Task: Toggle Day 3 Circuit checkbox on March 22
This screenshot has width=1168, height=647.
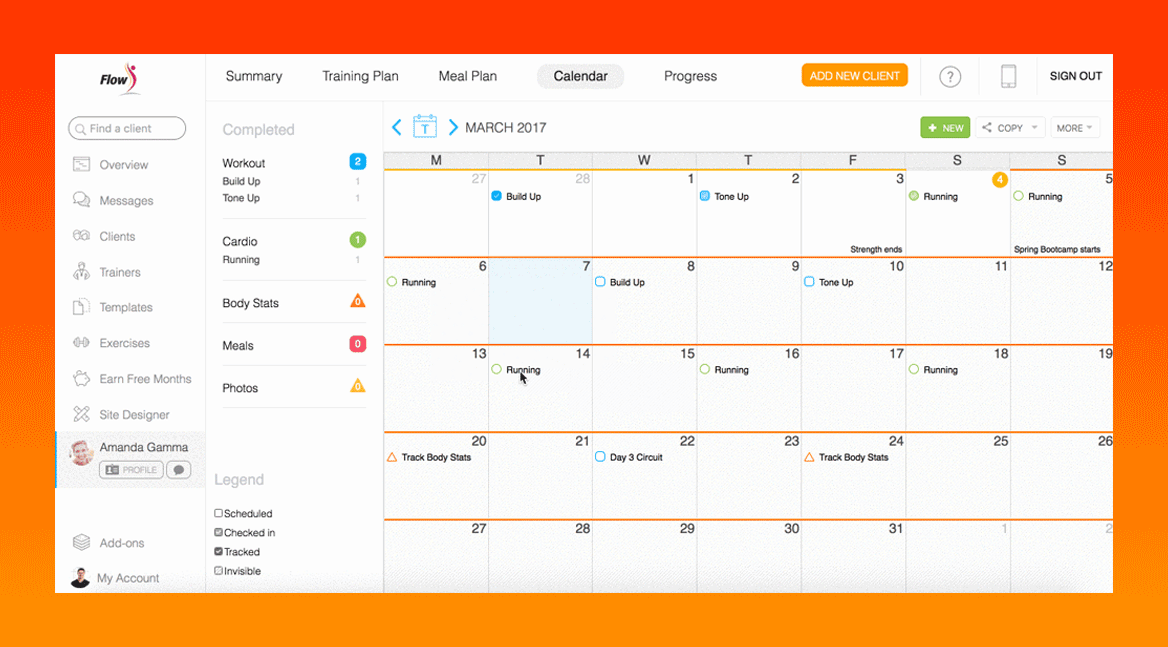Action: 601,457
